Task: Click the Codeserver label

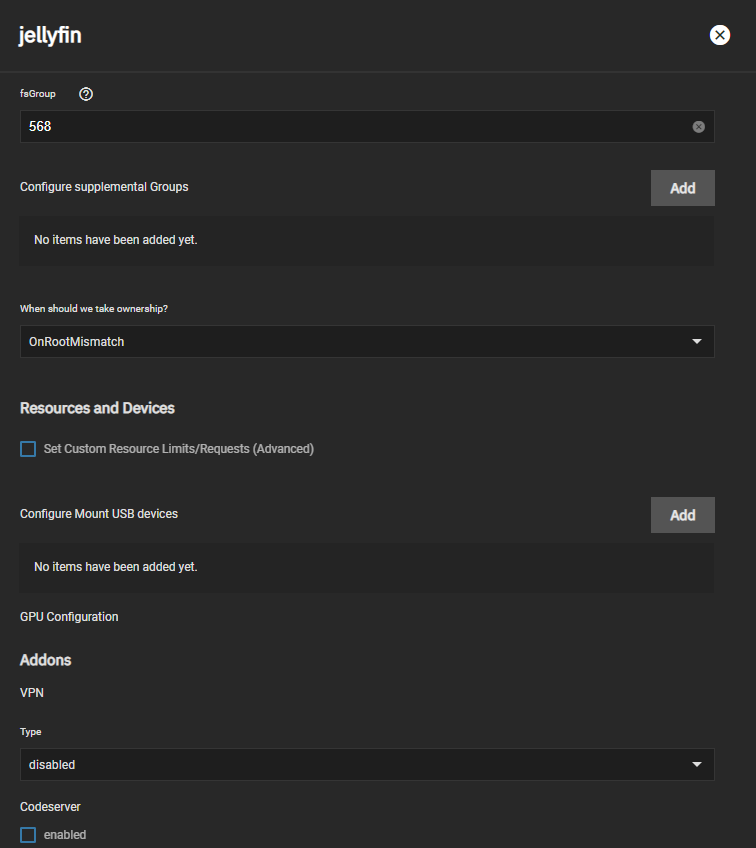Action: click(x=50, y=806)
